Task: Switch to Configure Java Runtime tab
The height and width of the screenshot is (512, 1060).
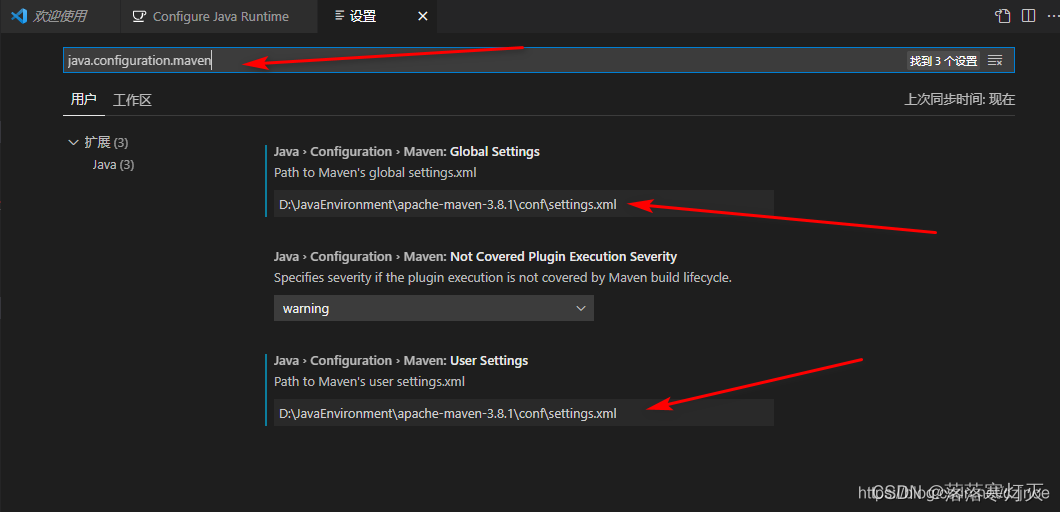Action: (219, 16)
